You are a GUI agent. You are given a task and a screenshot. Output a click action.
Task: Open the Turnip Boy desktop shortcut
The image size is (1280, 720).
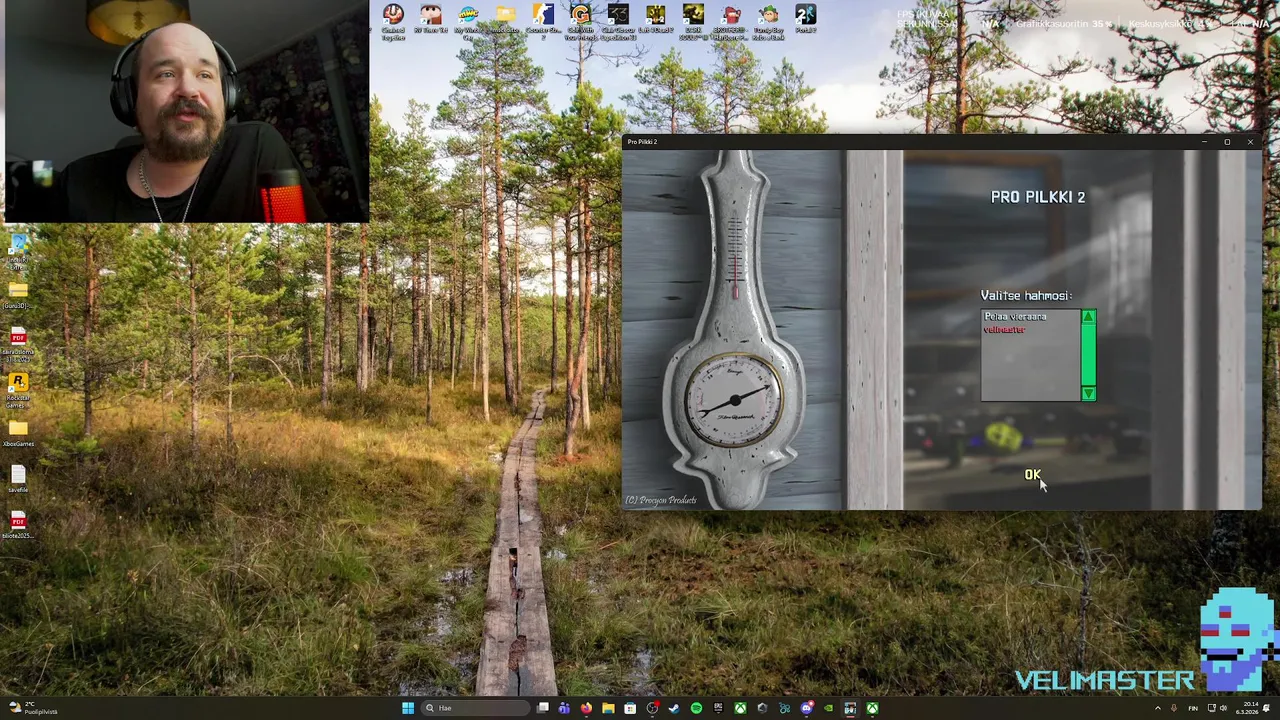click(768, 21)
